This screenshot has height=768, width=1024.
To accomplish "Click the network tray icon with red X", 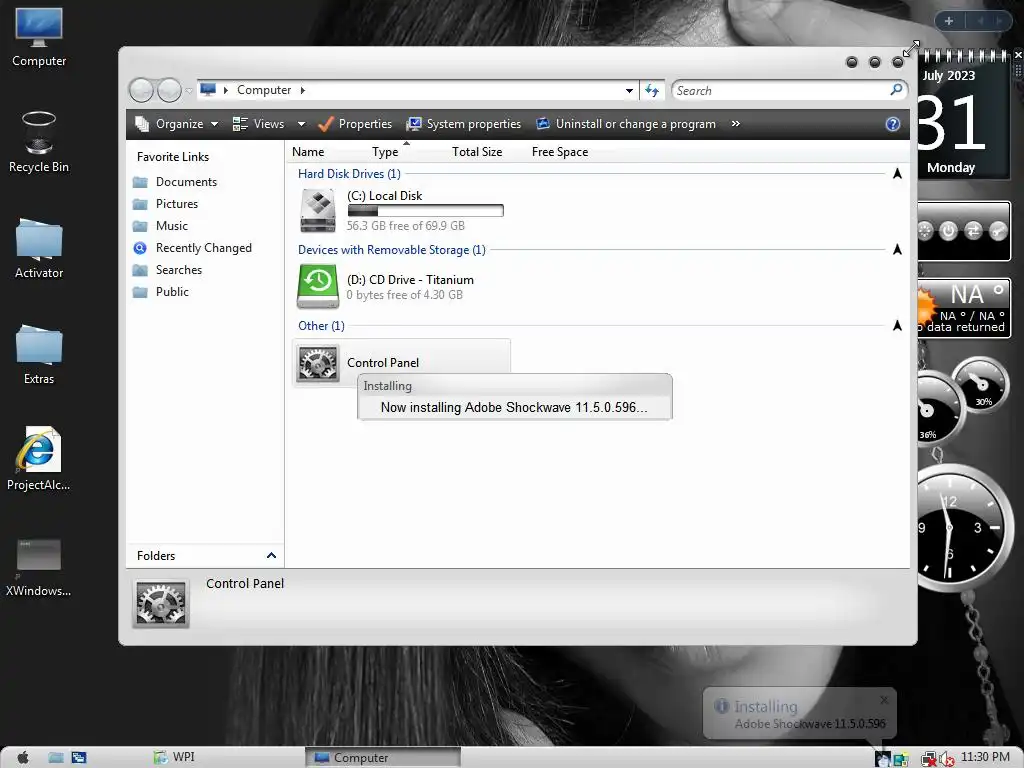I will click(929, 759).
